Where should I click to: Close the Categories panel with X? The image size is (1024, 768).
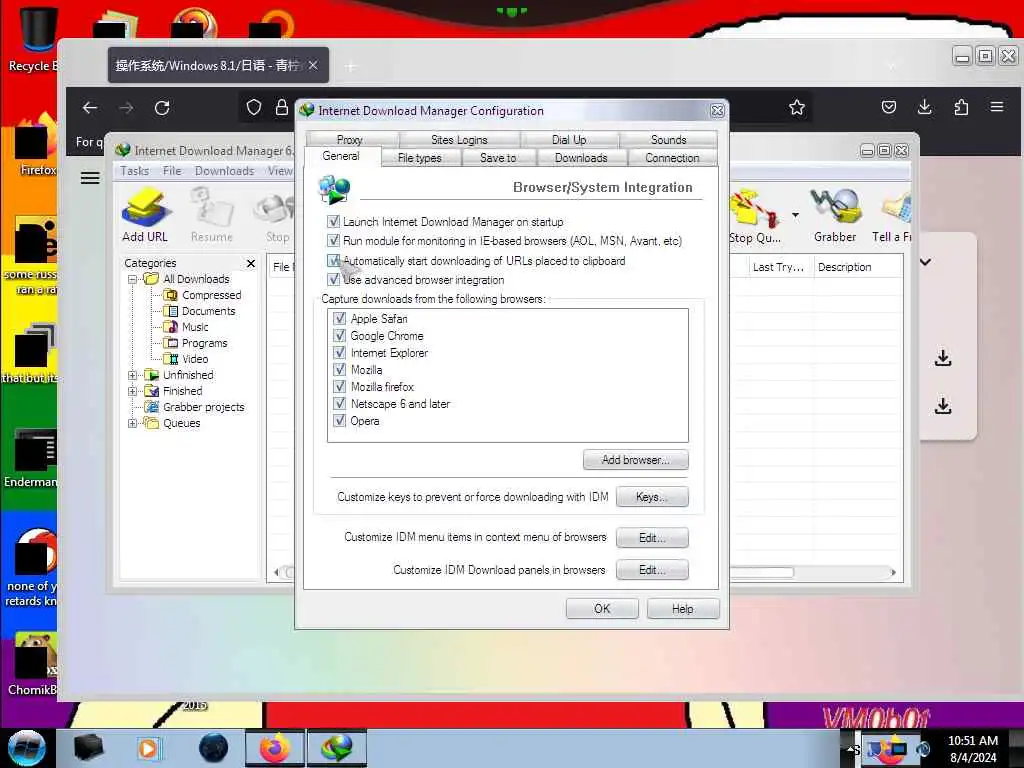pos(251,263)
